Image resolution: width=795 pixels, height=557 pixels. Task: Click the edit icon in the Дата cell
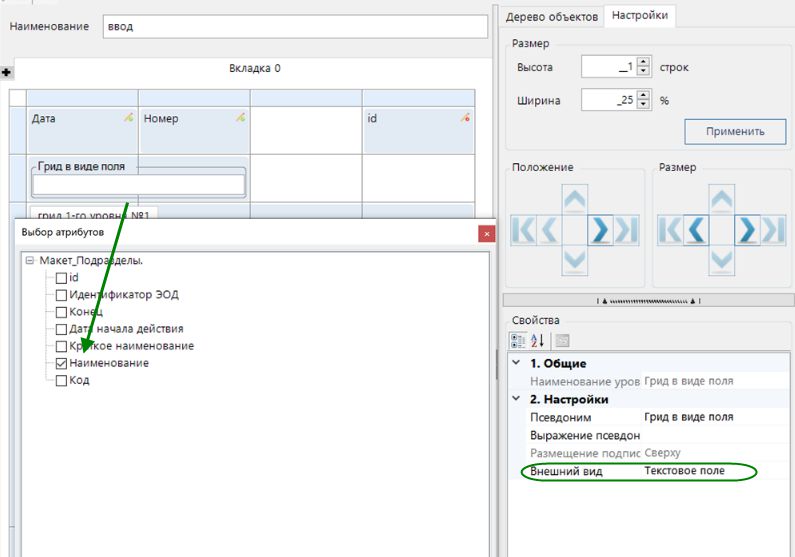click(128, 118)
